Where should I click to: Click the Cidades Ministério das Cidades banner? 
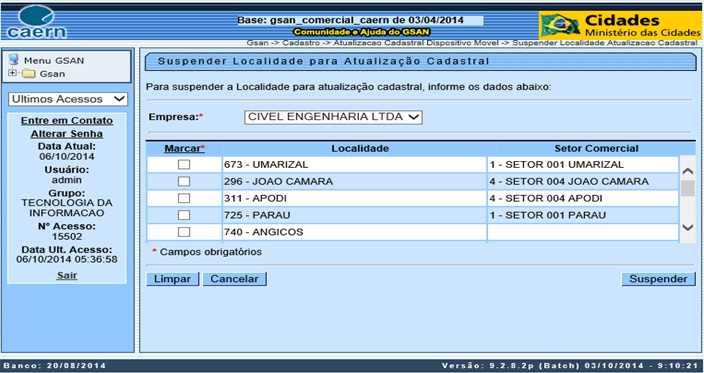click(x=620, y=25)
